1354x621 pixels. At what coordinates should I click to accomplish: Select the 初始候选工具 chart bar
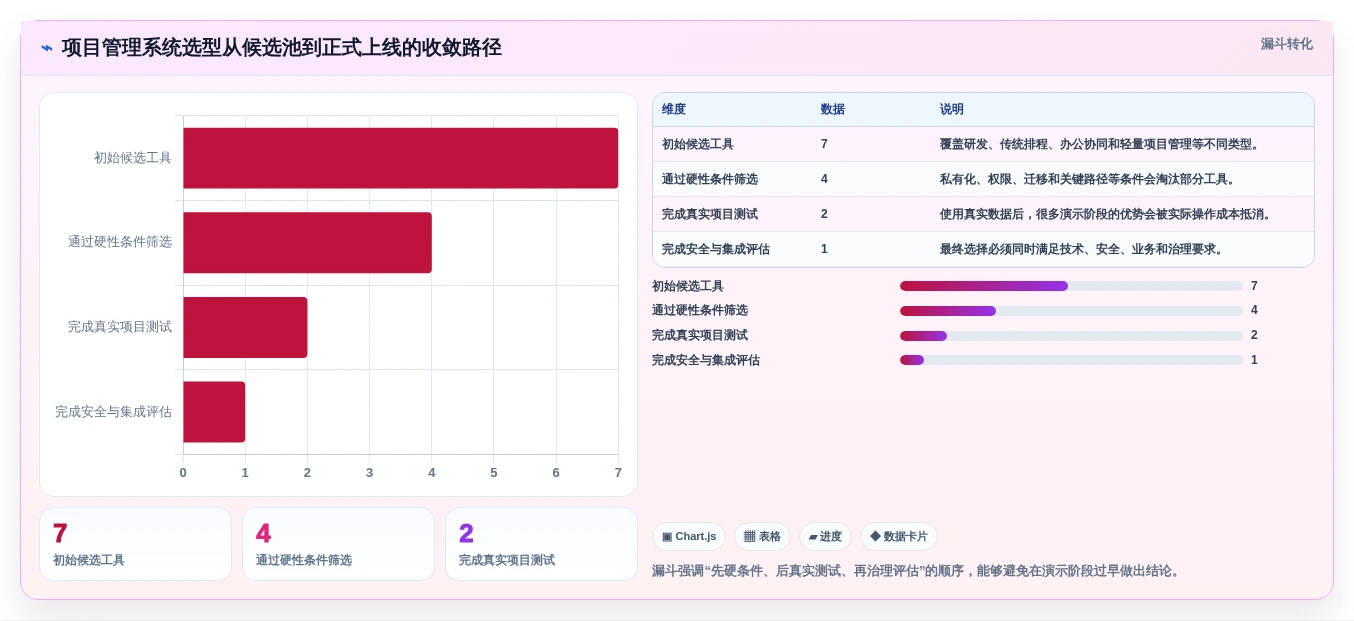coord(400,158)
